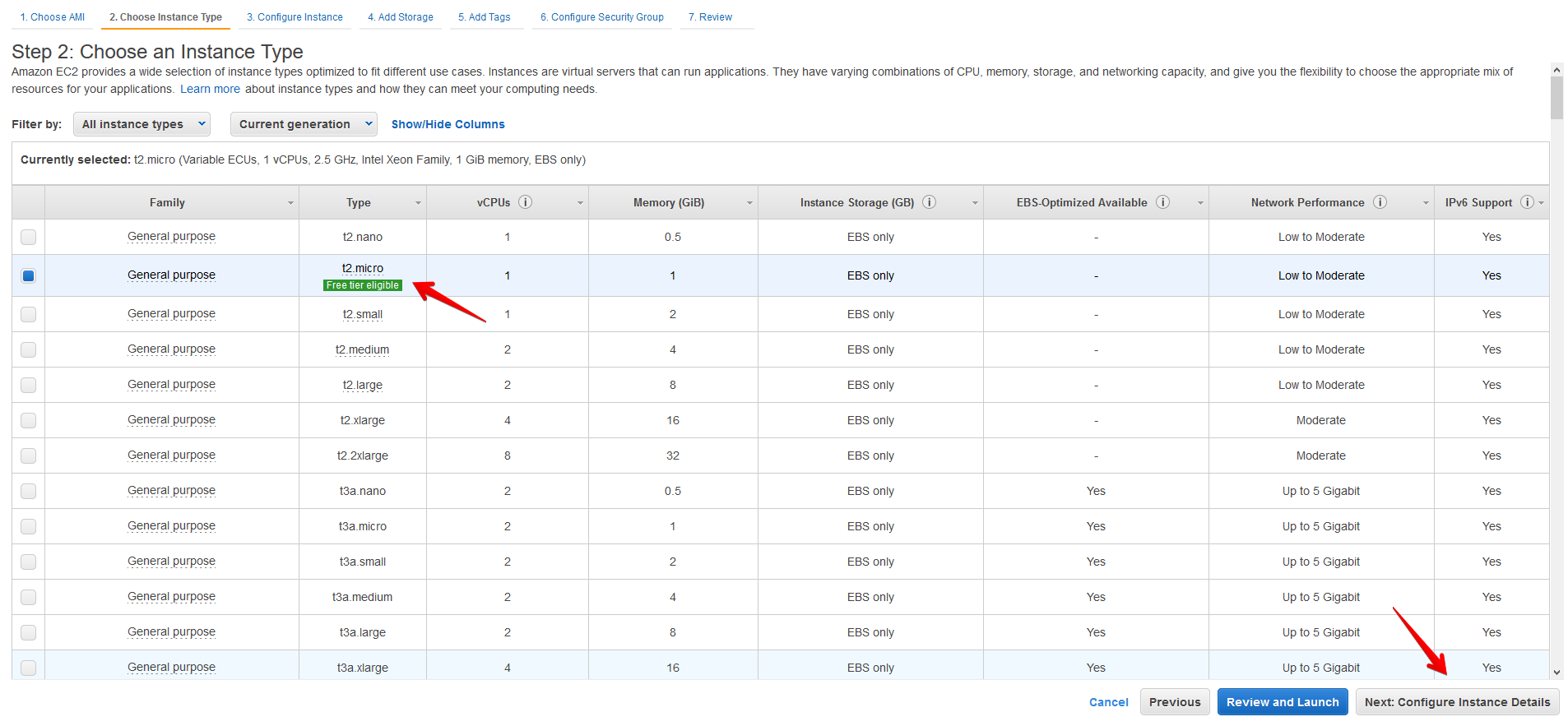
Task: Click Moderate in the t2.xlarge row
Action: point(1321,420)
